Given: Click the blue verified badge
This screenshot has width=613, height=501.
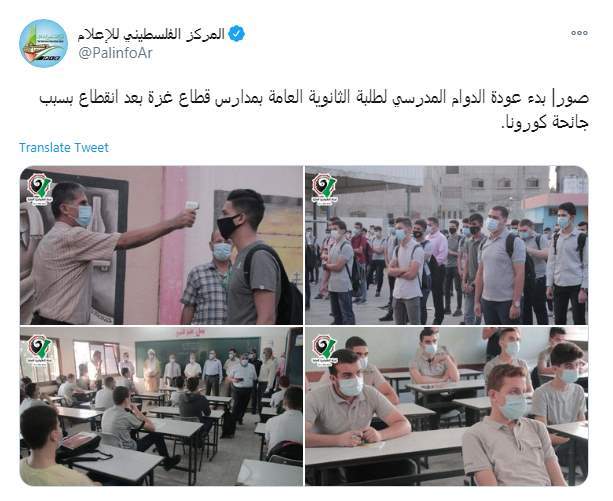Looking at the screenshot, I should (236, 34).
